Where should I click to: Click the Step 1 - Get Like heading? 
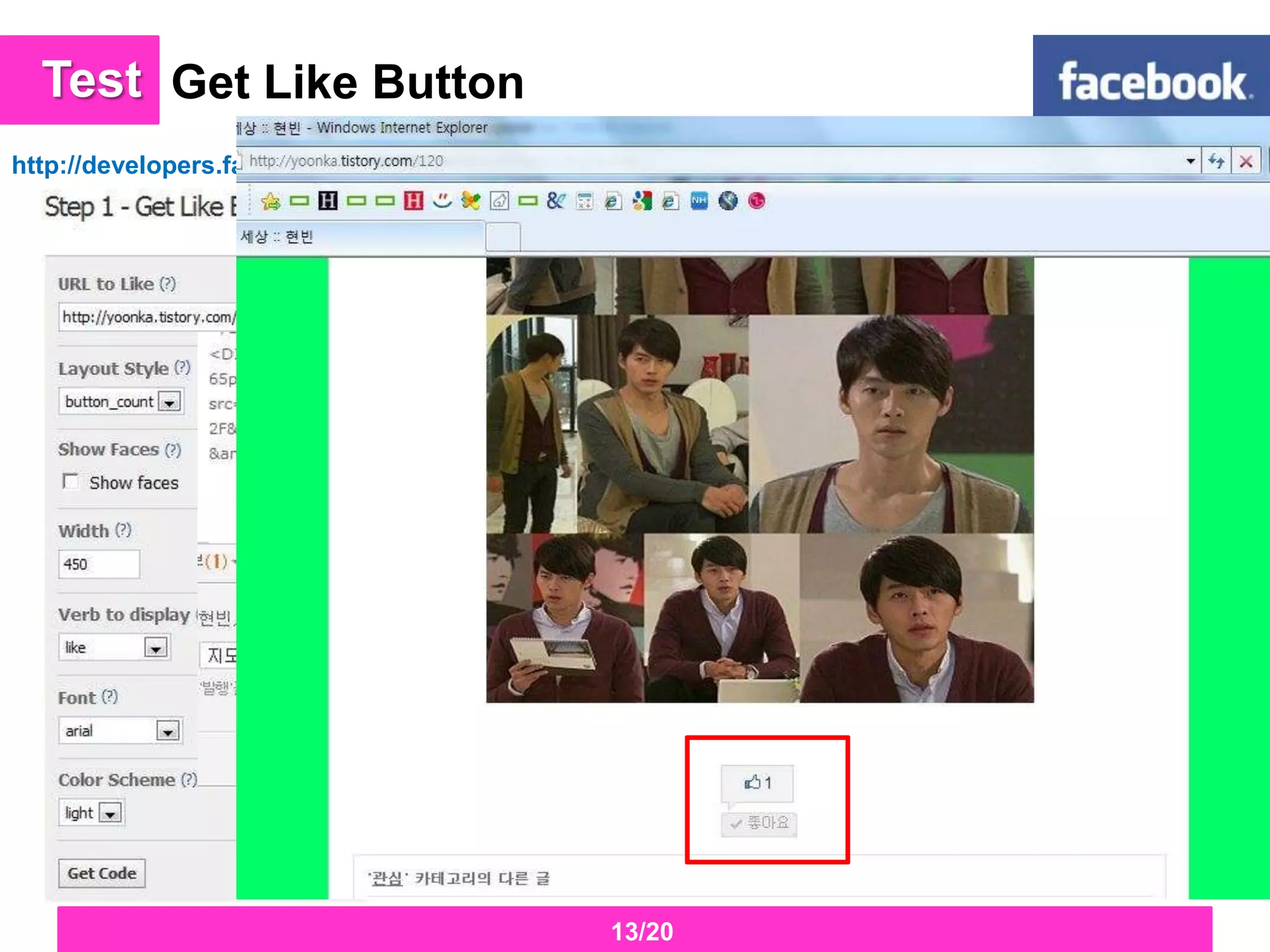141,207
